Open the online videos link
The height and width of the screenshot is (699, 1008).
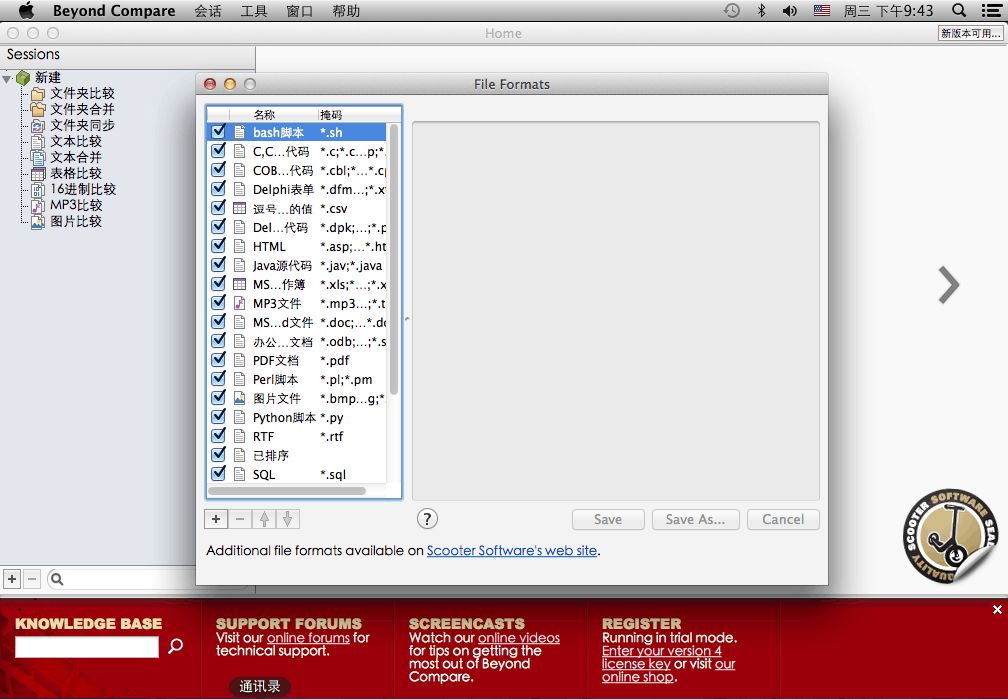[519, 638]
